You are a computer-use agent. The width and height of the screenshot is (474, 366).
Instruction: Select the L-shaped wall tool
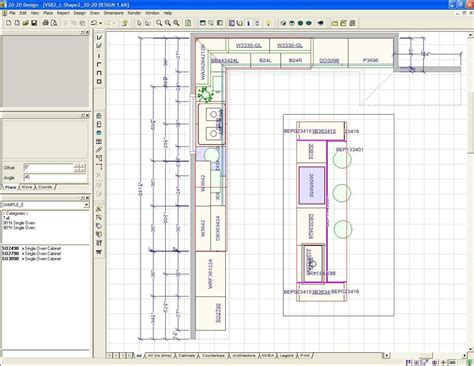click(x=99, y=64)
